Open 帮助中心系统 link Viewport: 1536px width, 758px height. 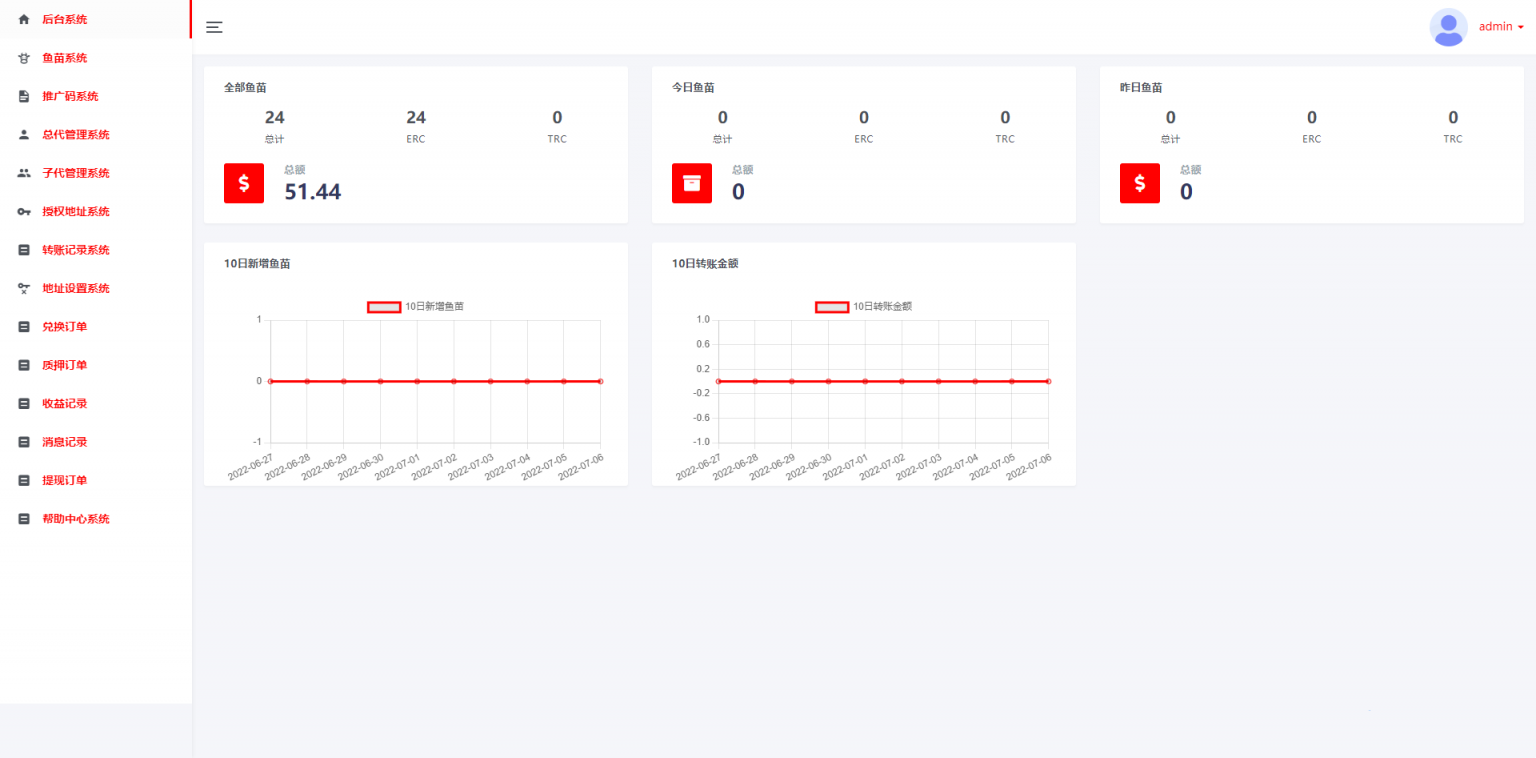coord(75,519)
